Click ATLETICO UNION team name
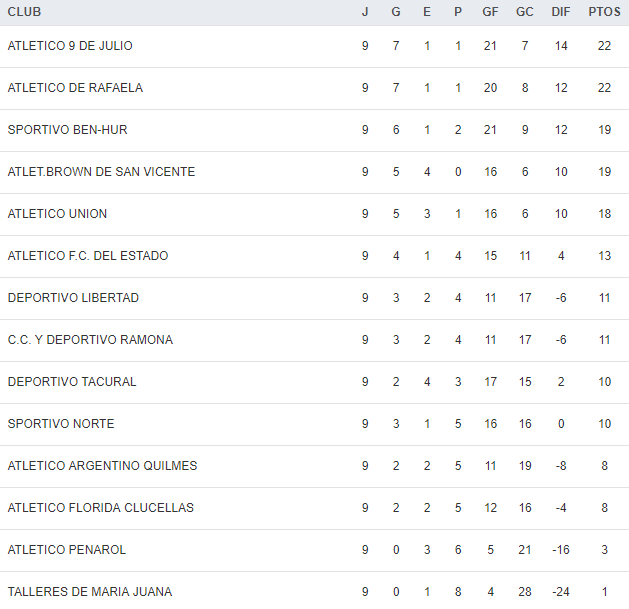629x609 pixels. click(57, 214)
